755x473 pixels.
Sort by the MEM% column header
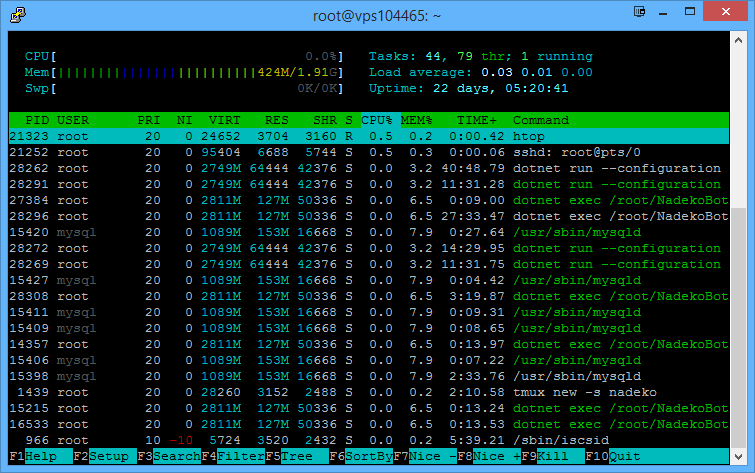tap(415, 120)
